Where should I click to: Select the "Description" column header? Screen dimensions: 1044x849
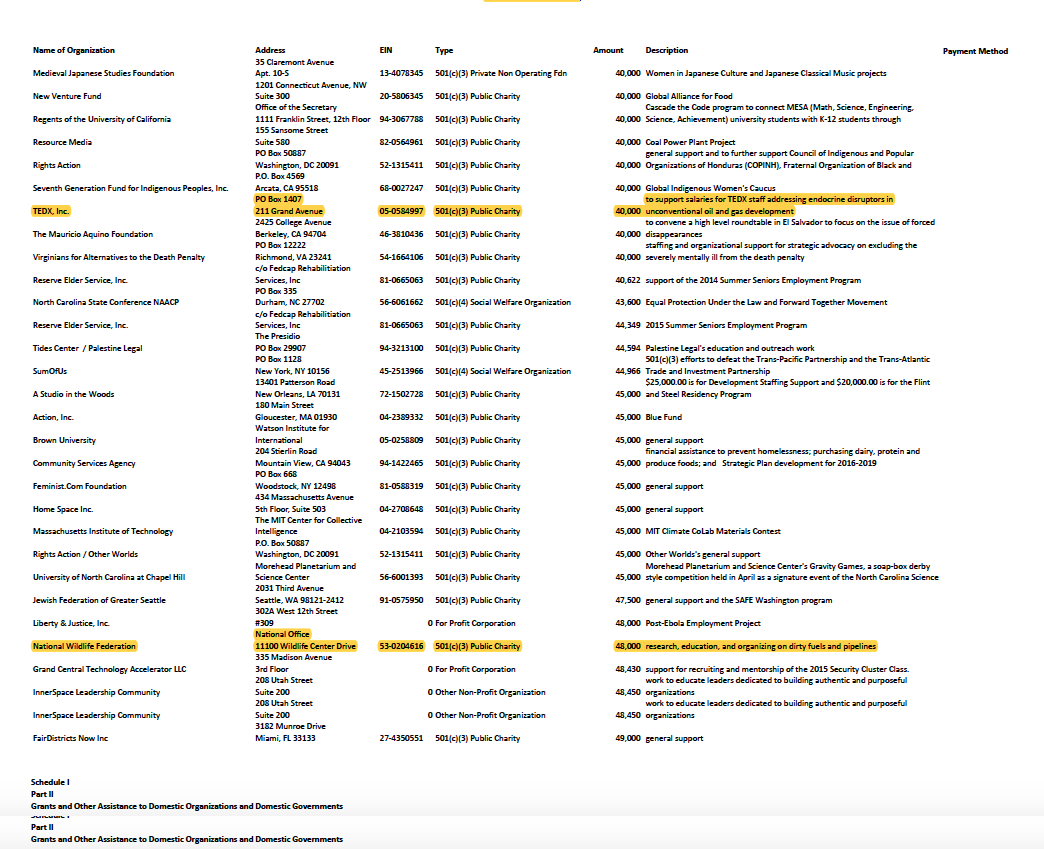point(666,50)
